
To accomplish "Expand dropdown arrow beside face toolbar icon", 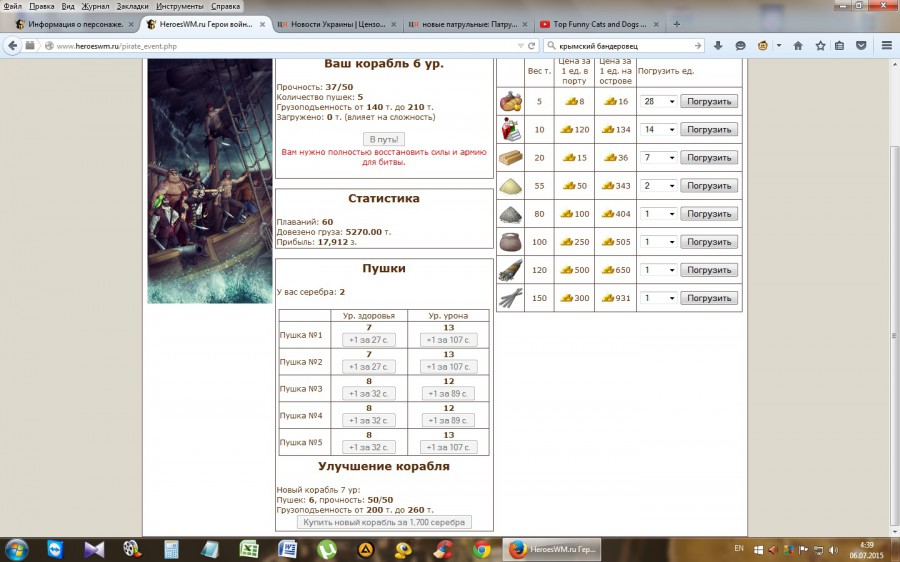I will coord(779,46).
